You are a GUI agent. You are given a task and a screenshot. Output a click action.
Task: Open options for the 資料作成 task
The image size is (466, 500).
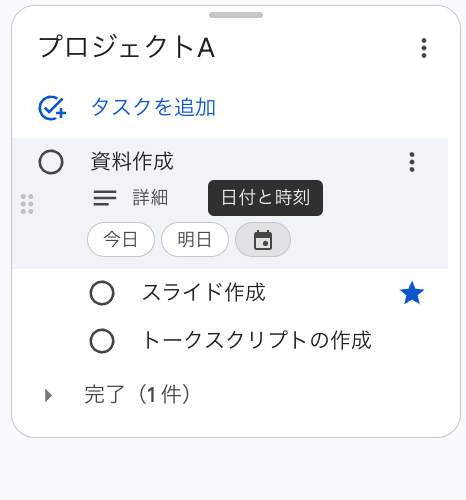[x=412, y=162]
